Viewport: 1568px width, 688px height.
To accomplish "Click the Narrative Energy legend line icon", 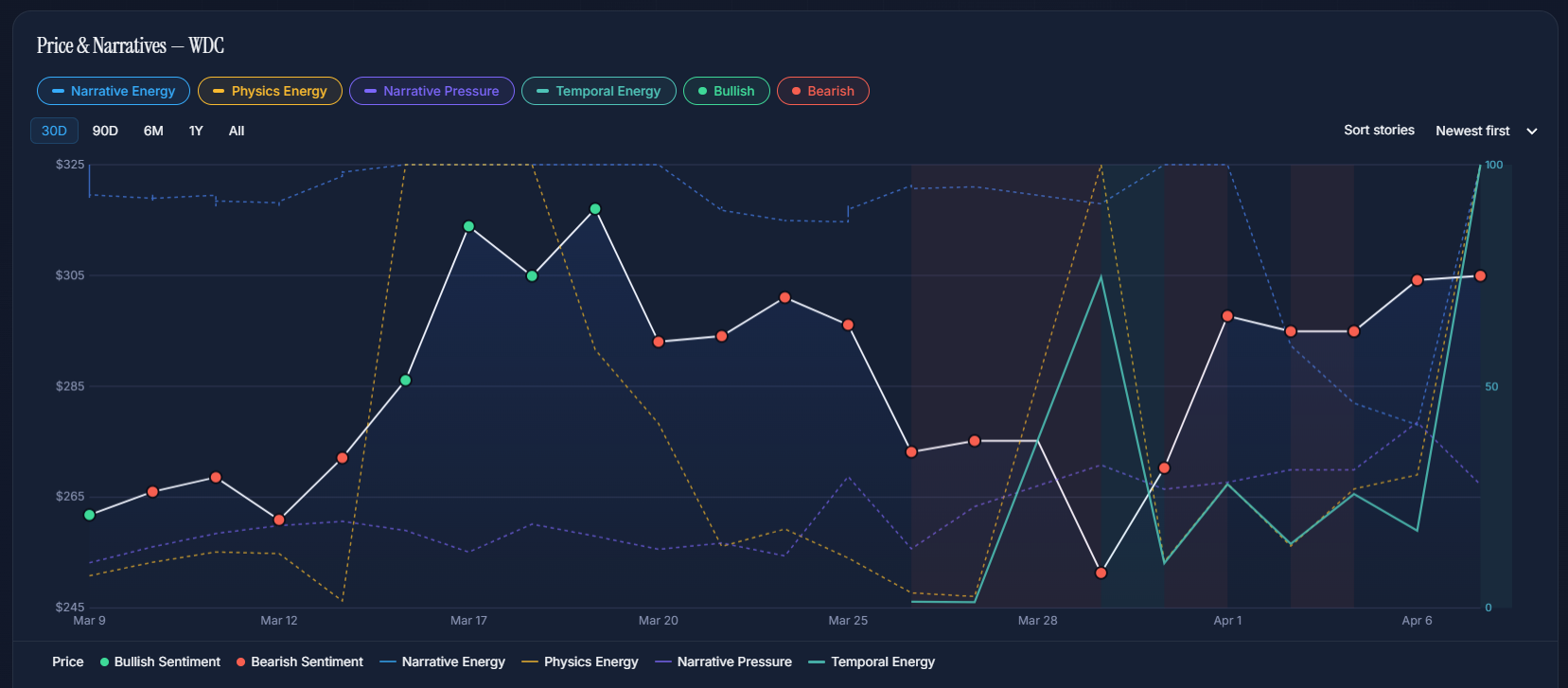I will click(x=387, y=662).
